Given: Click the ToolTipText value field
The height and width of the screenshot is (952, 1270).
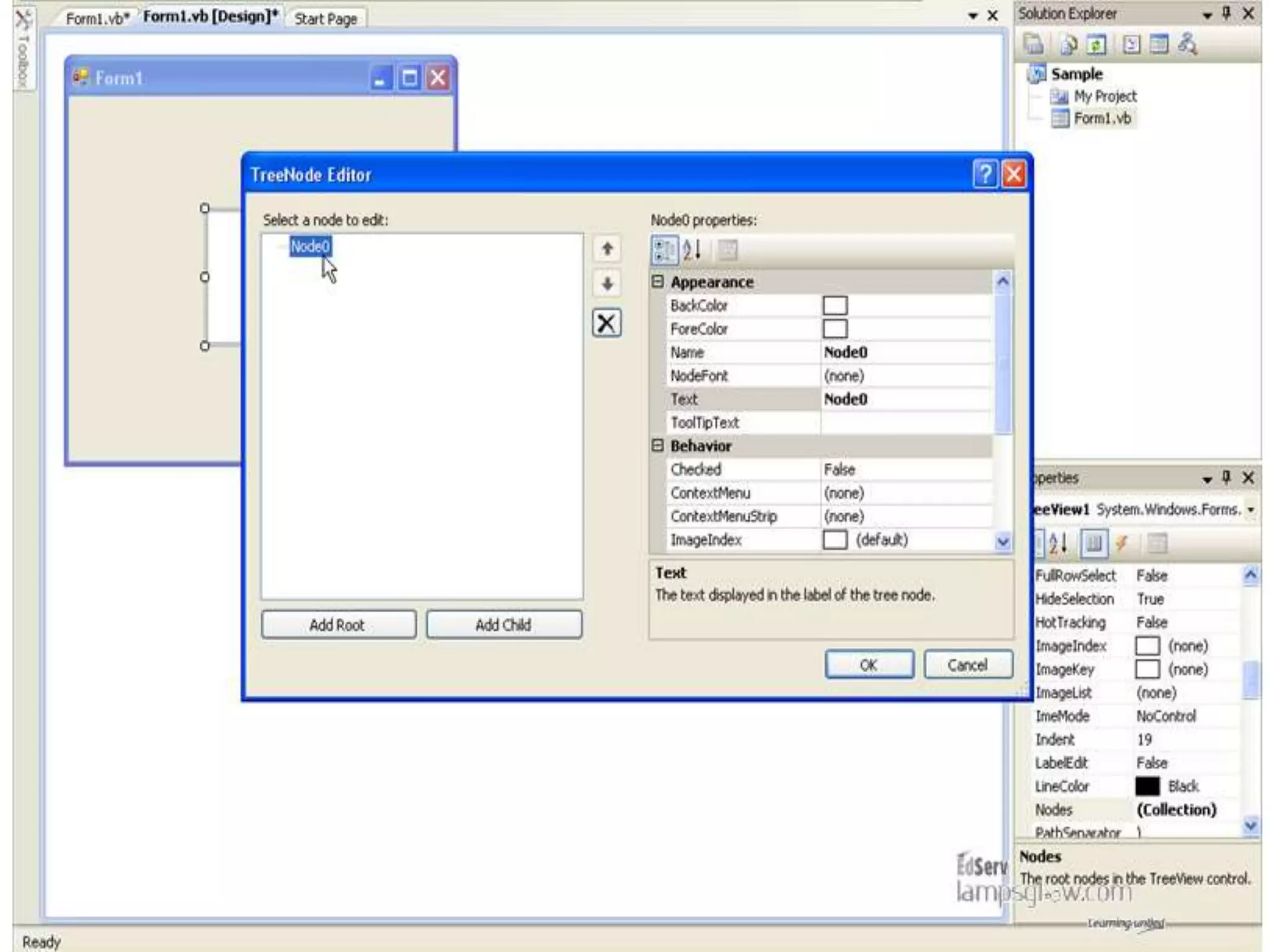Looking at the screenshot, I should tap(906, 423).
